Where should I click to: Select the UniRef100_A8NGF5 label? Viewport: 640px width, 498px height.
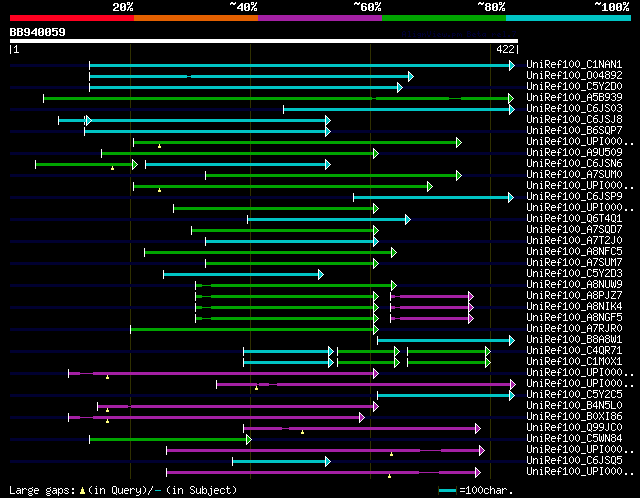point(574,318)
